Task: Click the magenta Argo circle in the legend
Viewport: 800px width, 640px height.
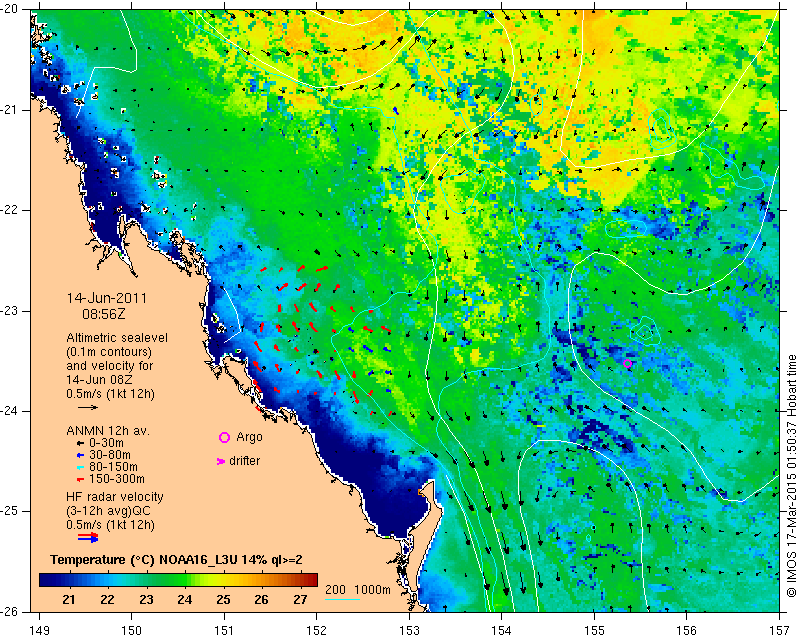Action: [224, 437]
